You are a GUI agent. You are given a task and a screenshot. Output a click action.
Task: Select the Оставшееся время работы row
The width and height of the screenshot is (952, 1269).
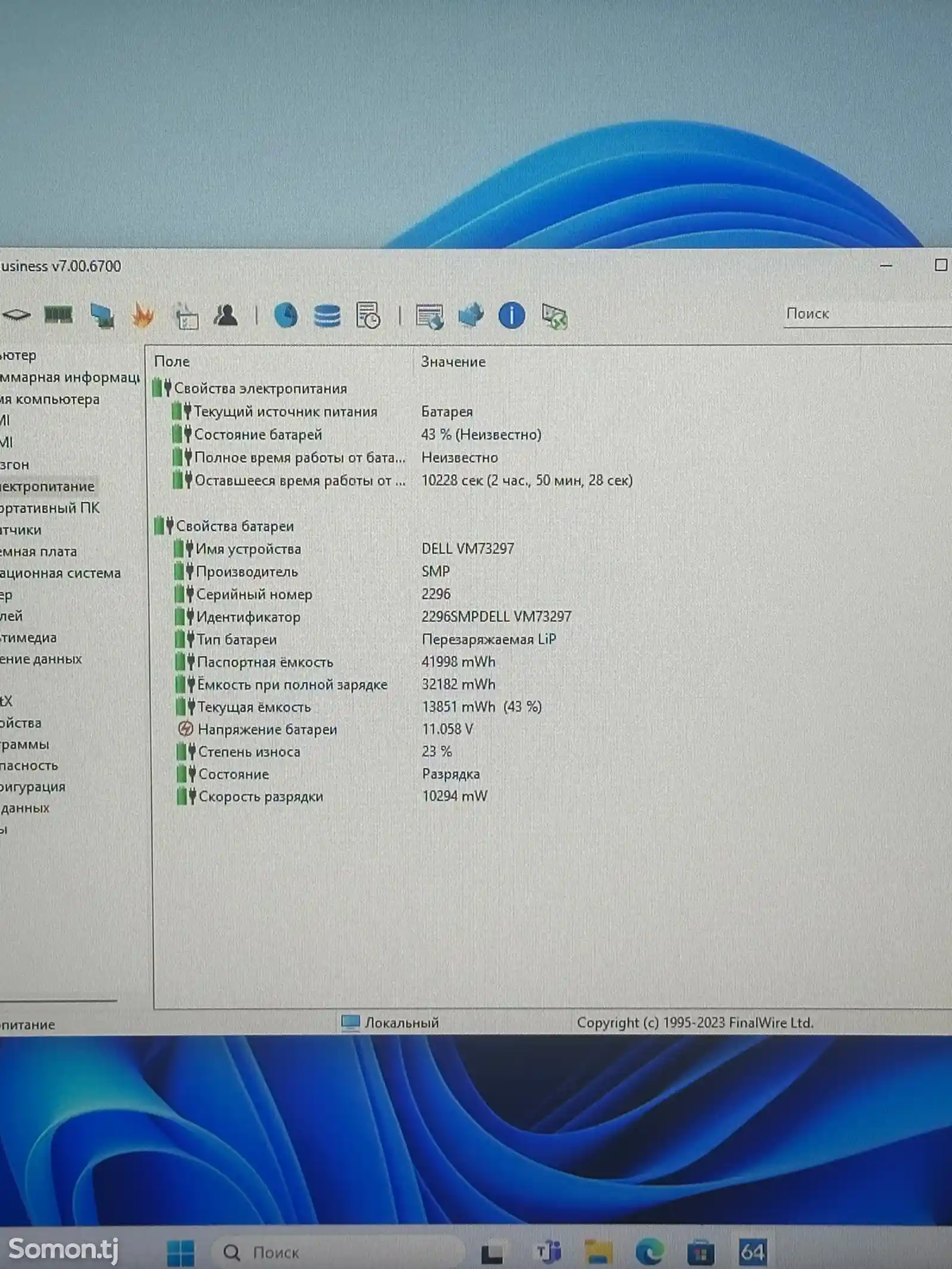(402, 480)
